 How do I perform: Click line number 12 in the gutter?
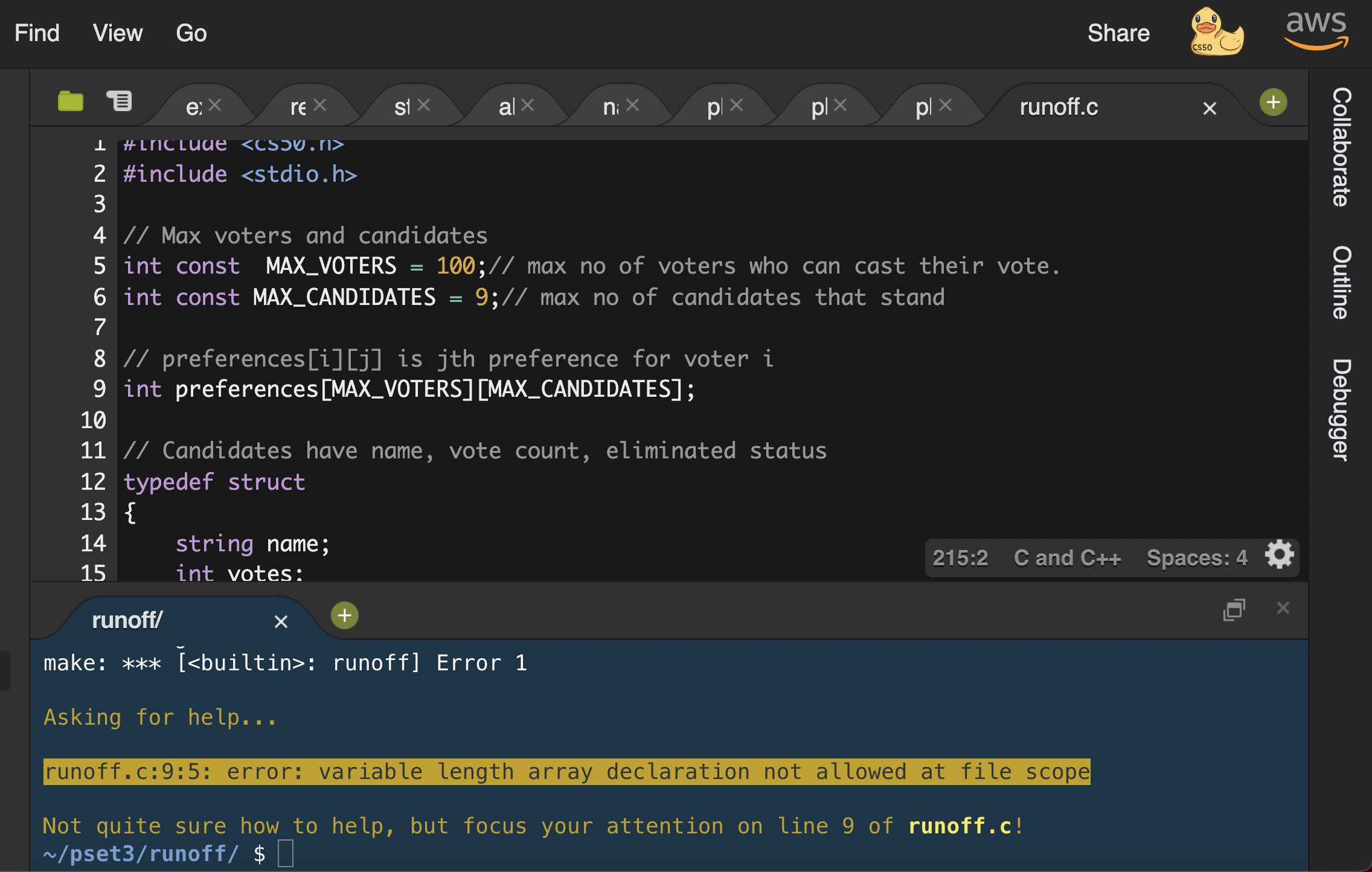click(93, 482)
